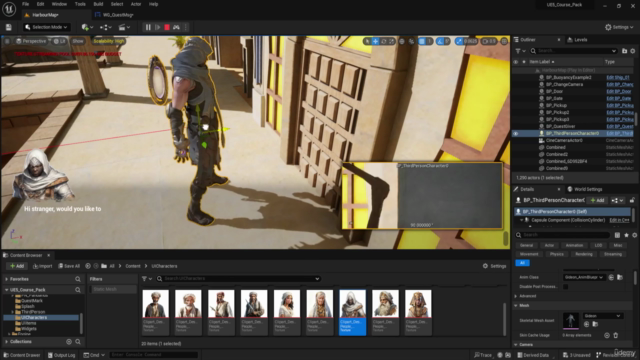The image size is (640, 360).
Task: Open the camera speed setting in viewport
Action: click(x=489, y=41)
